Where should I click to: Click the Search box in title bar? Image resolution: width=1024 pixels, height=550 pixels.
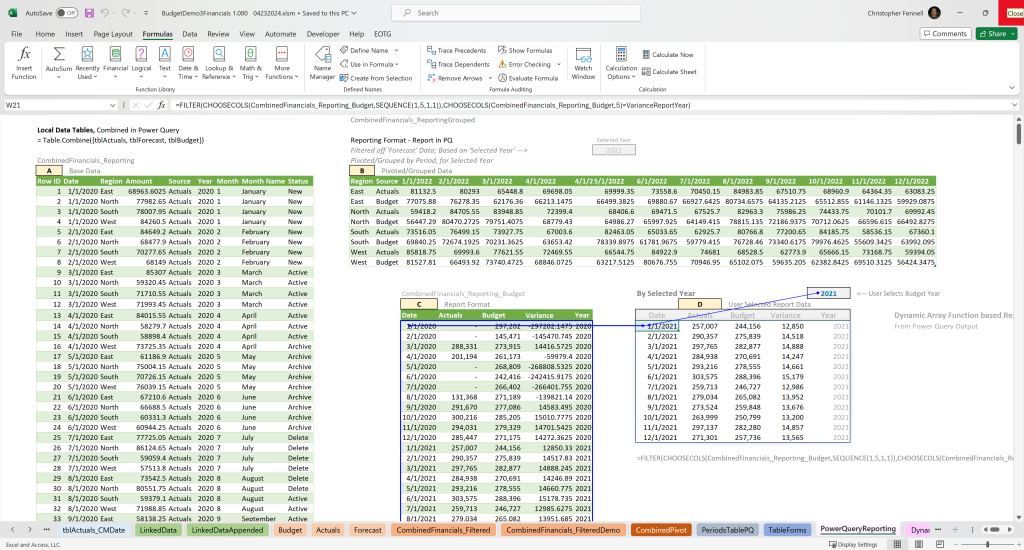(516, 13)
